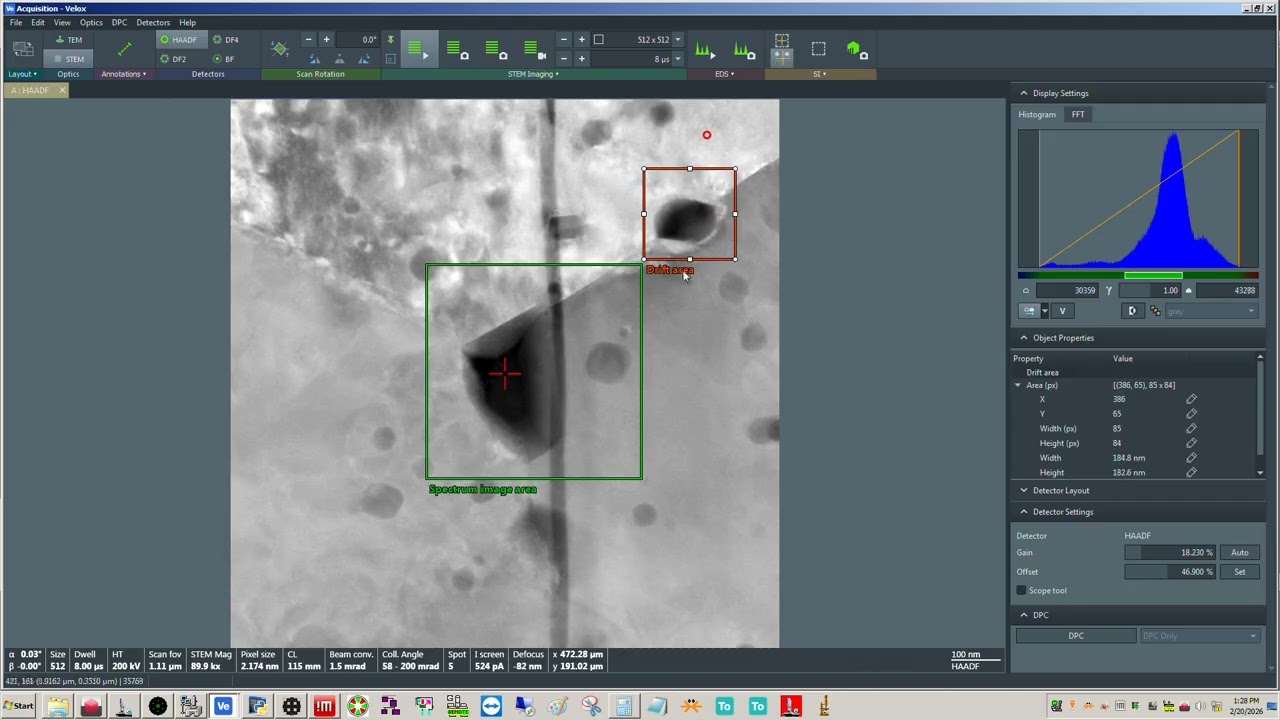Start the EDS spectrum preview acquisition
Image resolution: width=1280 pixels, height=720 pixels.
[706, 51]
